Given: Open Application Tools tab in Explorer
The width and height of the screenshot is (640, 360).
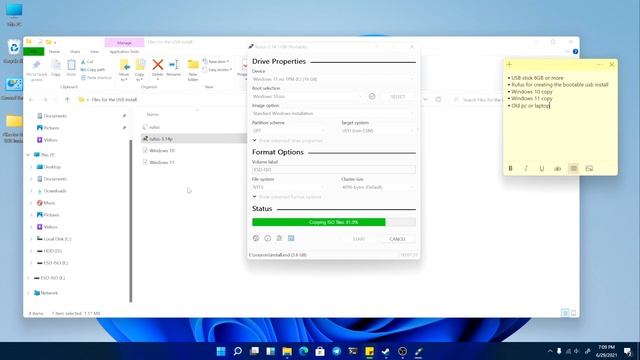Looking at the screenshot, I should (x=124, y=52).
